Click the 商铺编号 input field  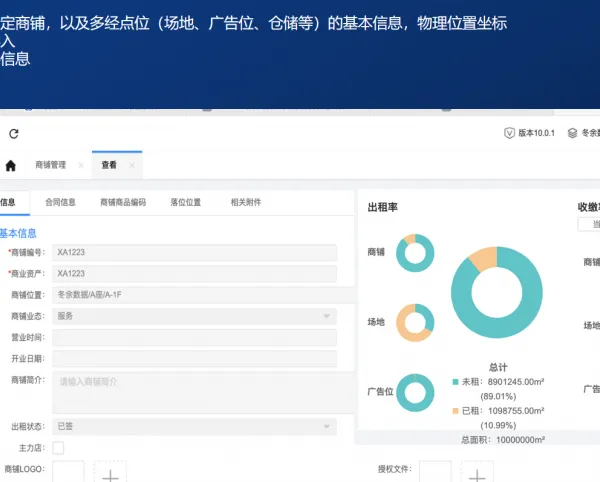(x=194, y=252)
